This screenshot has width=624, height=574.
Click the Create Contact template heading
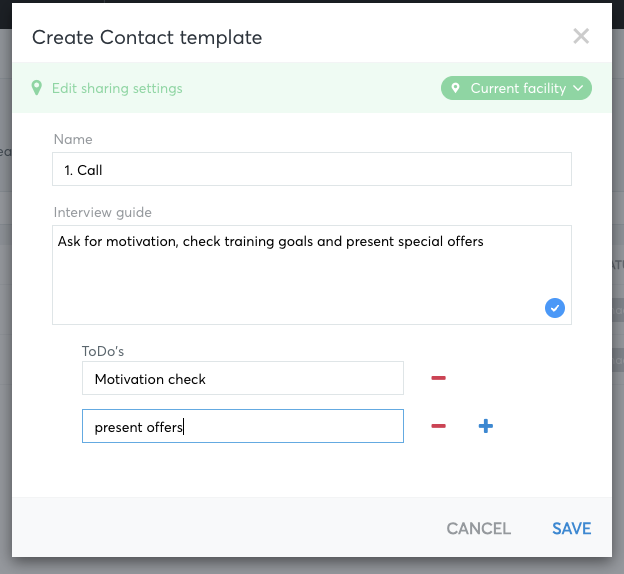[147, 37]
